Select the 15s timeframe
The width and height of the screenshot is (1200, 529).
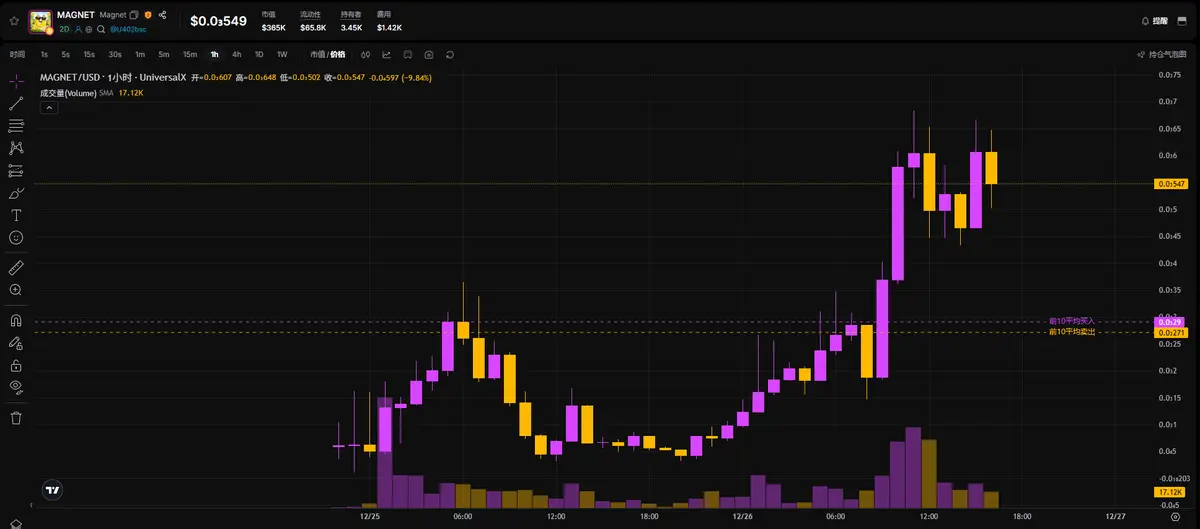tap(89, 54)
